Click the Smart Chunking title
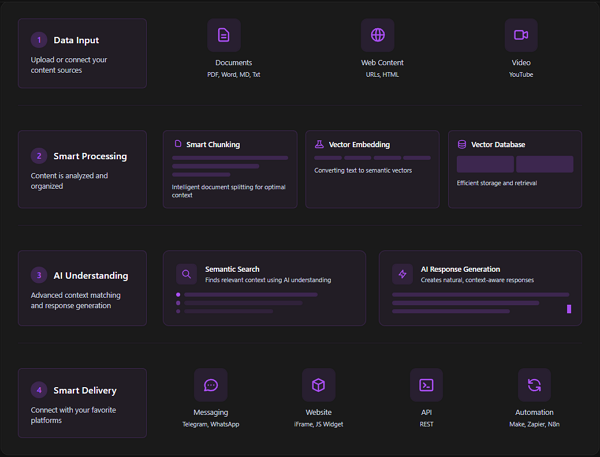 213,145
